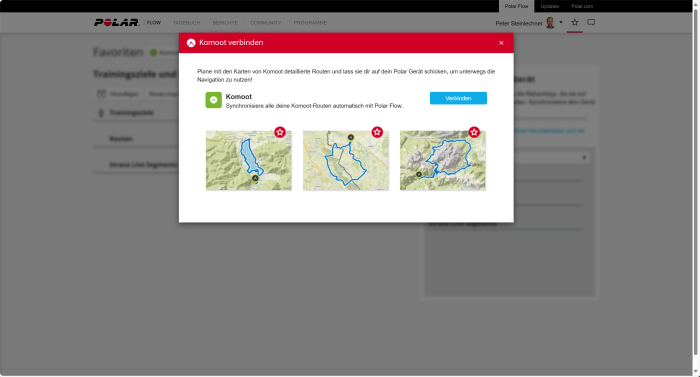The height and width of the screenshot is (377, 700).
Task: Open the lake route map thumbnail
Action: coord(249,160)
